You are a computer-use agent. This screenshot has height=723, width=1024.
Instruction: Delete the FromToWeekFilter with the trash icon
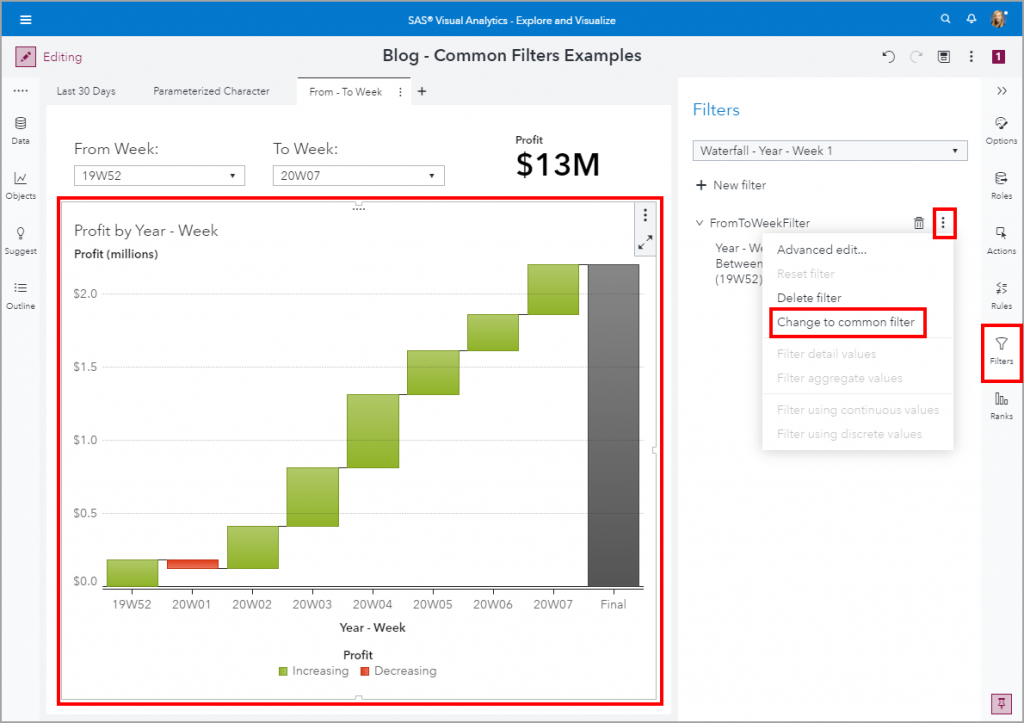point(919,222)
